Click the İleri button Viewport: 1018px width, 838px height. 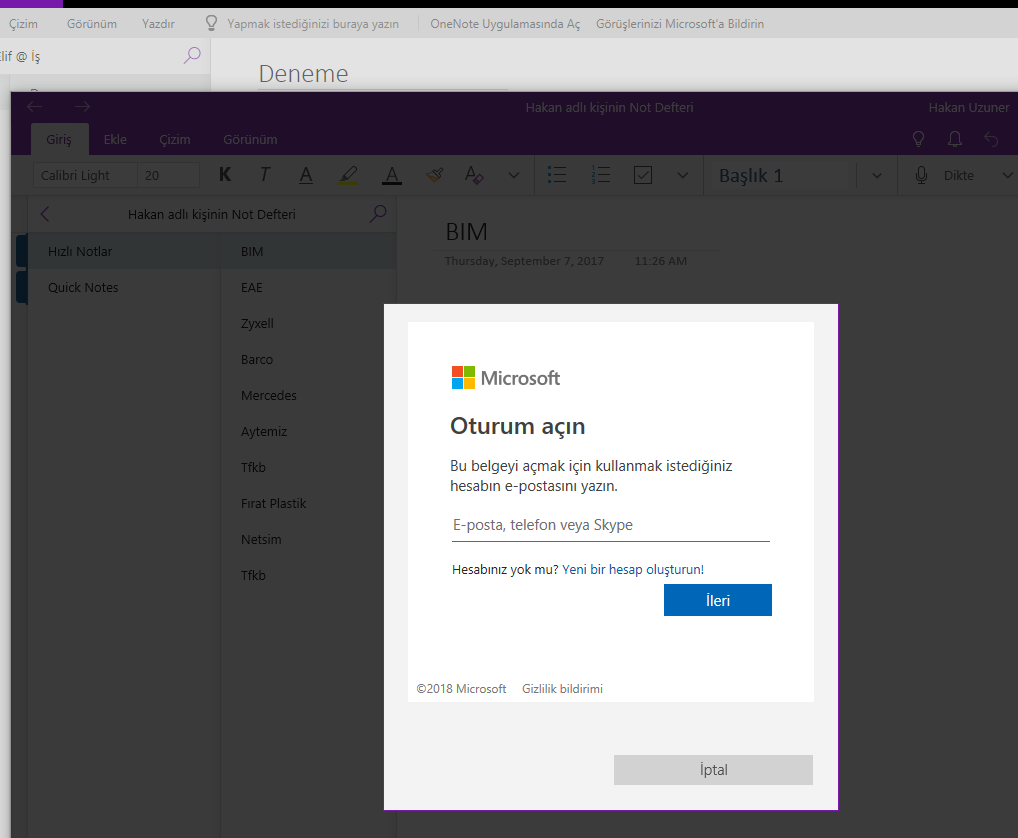(717, 600)
